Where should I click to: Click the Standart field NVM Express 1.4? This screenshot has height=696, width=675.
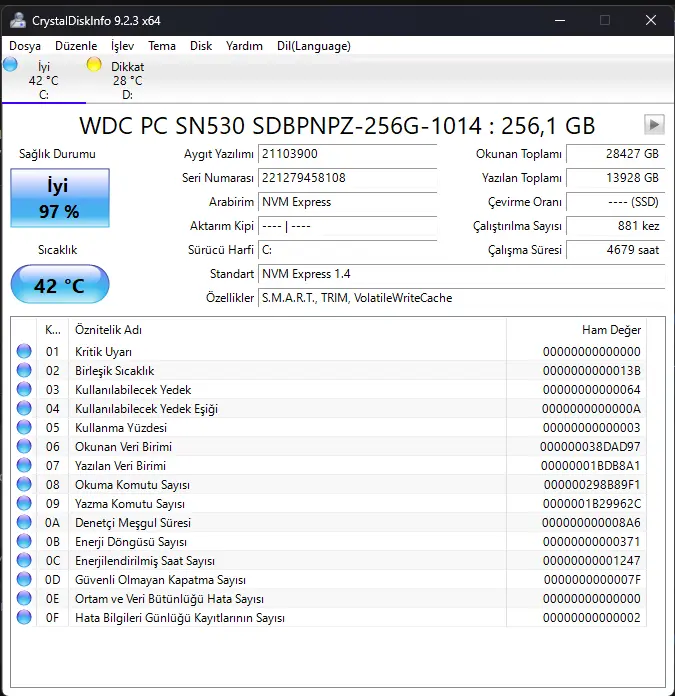click(x=462, y=274)
